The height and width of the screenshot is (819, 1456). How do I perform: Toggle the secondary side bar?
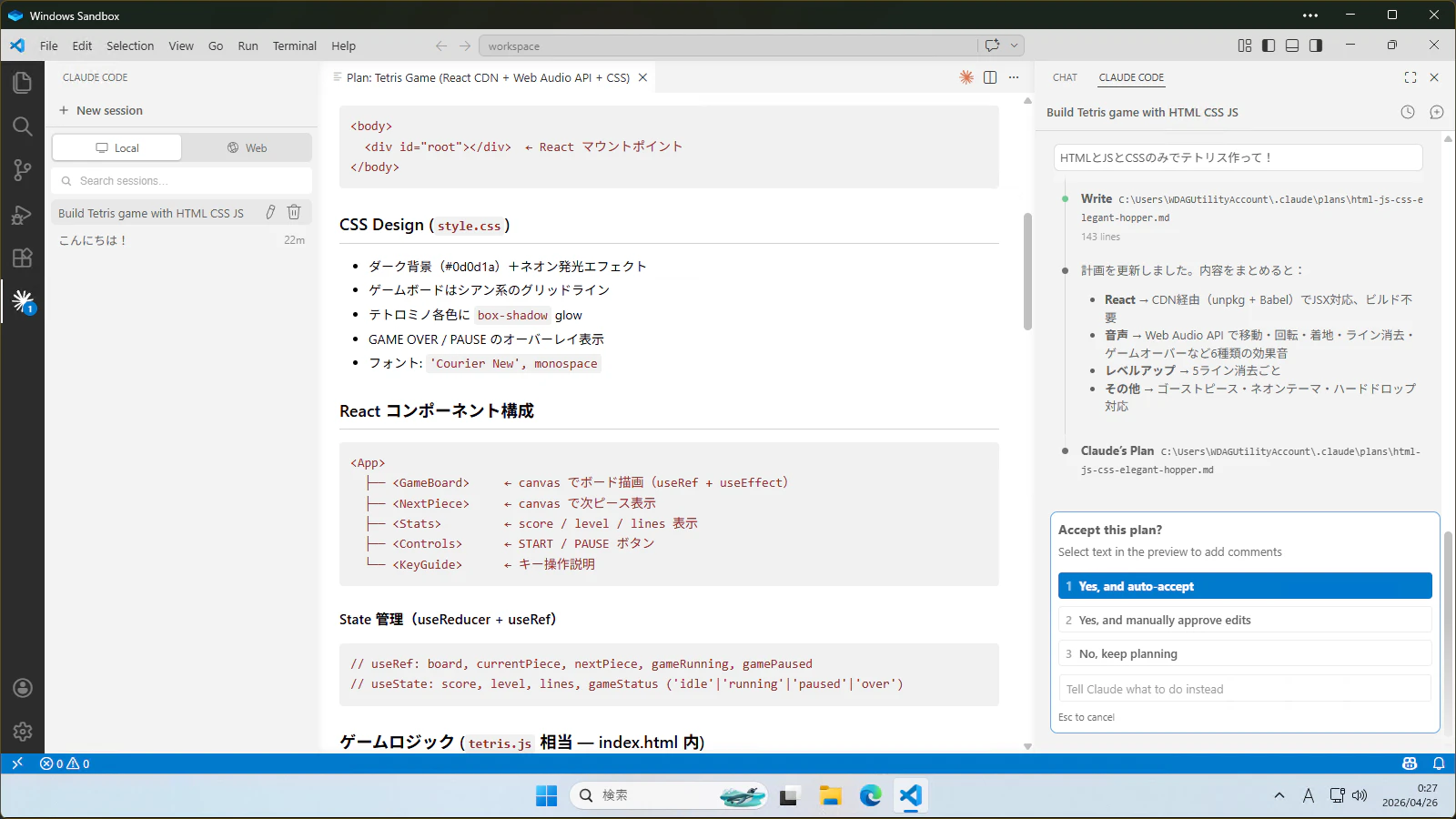(1316, 45)
